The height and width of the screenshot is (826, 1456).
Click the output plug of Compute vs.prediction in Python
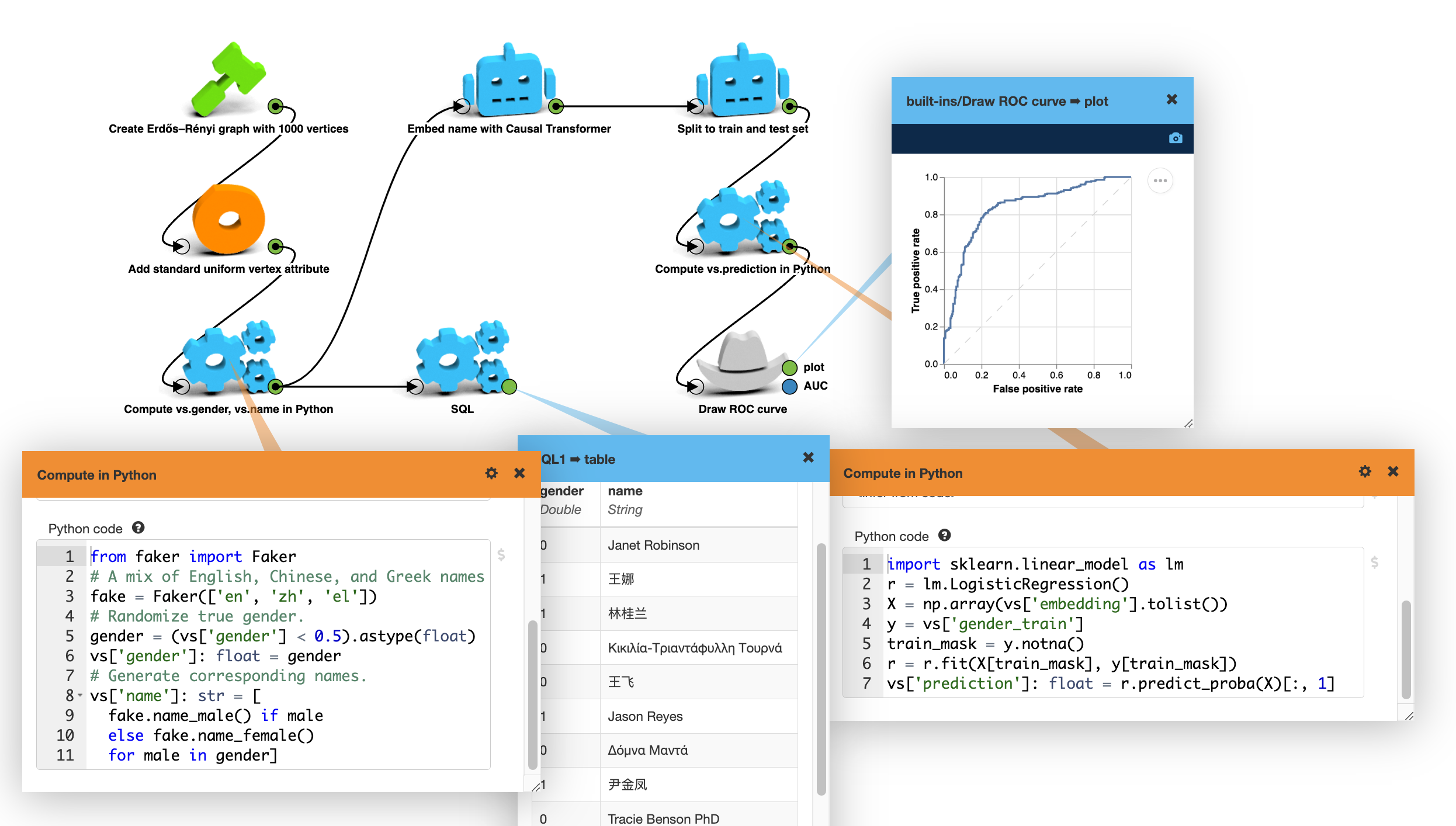click(789, 246)
